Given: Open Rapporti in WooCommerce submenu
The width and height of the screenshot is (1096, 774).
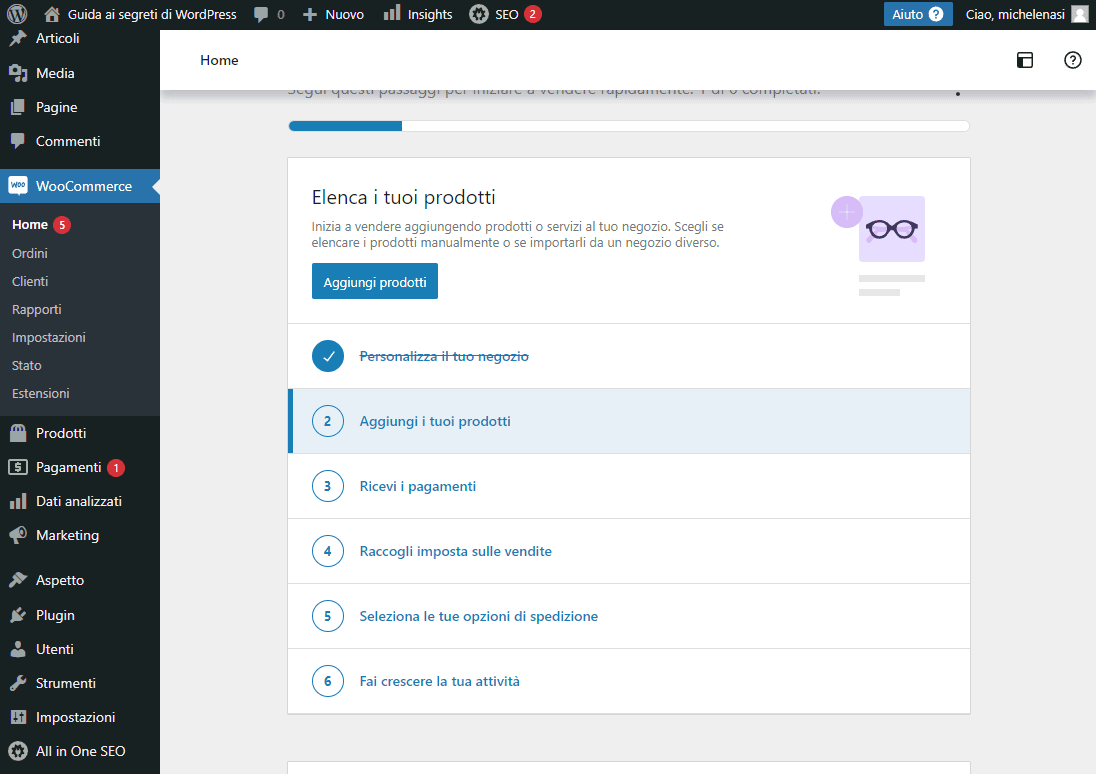Looking at the screenshot, I should [36, 310].
